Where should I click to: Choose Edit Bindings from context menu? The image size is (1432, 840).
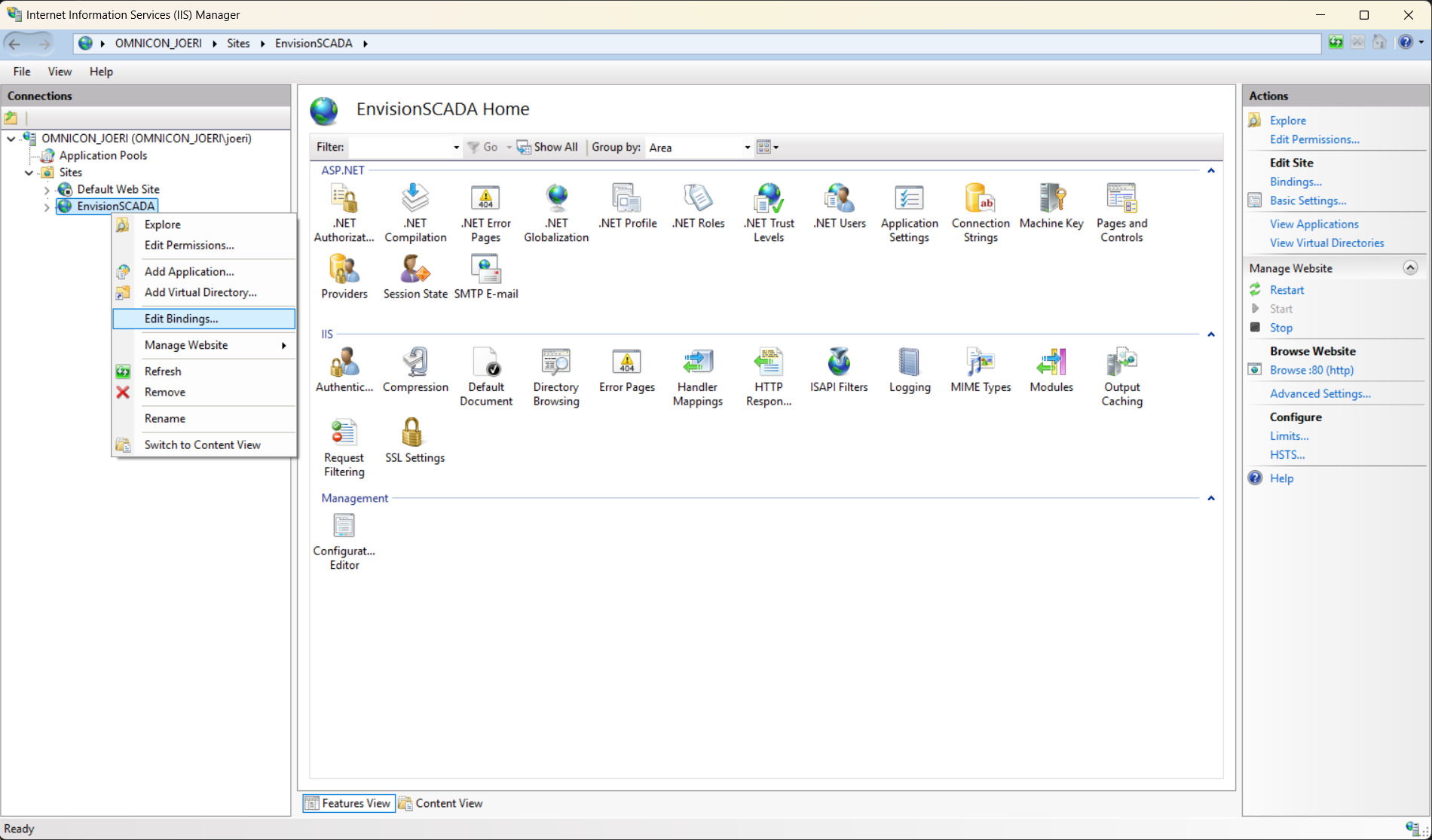tap(181, 319)
